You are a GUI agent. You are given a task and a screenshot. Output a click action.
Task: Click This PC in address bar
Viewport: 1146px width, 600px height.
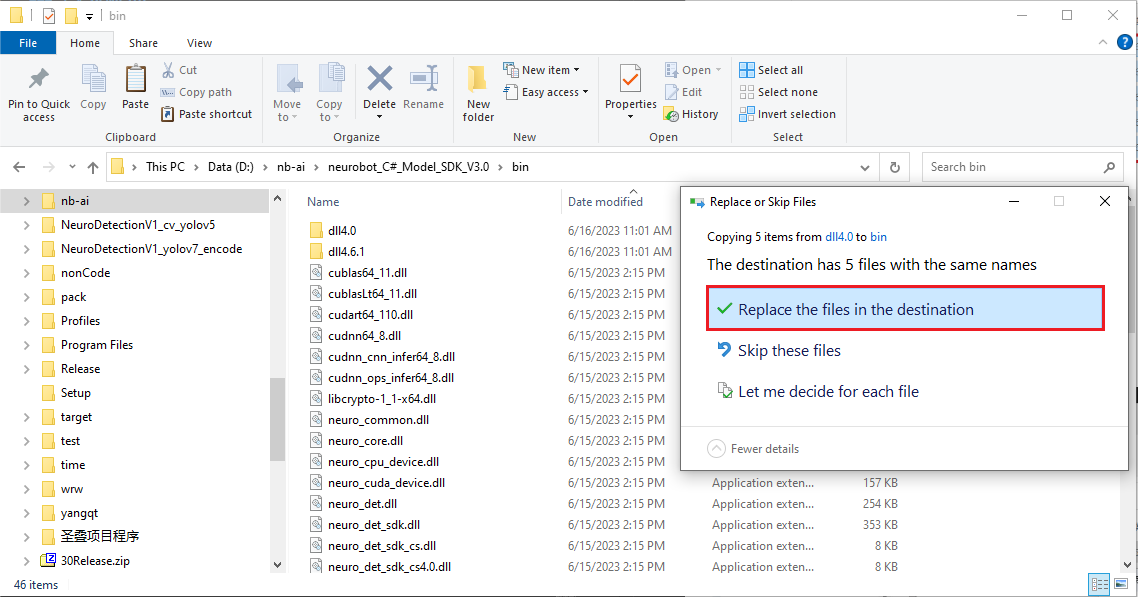(x=165, y=167)
